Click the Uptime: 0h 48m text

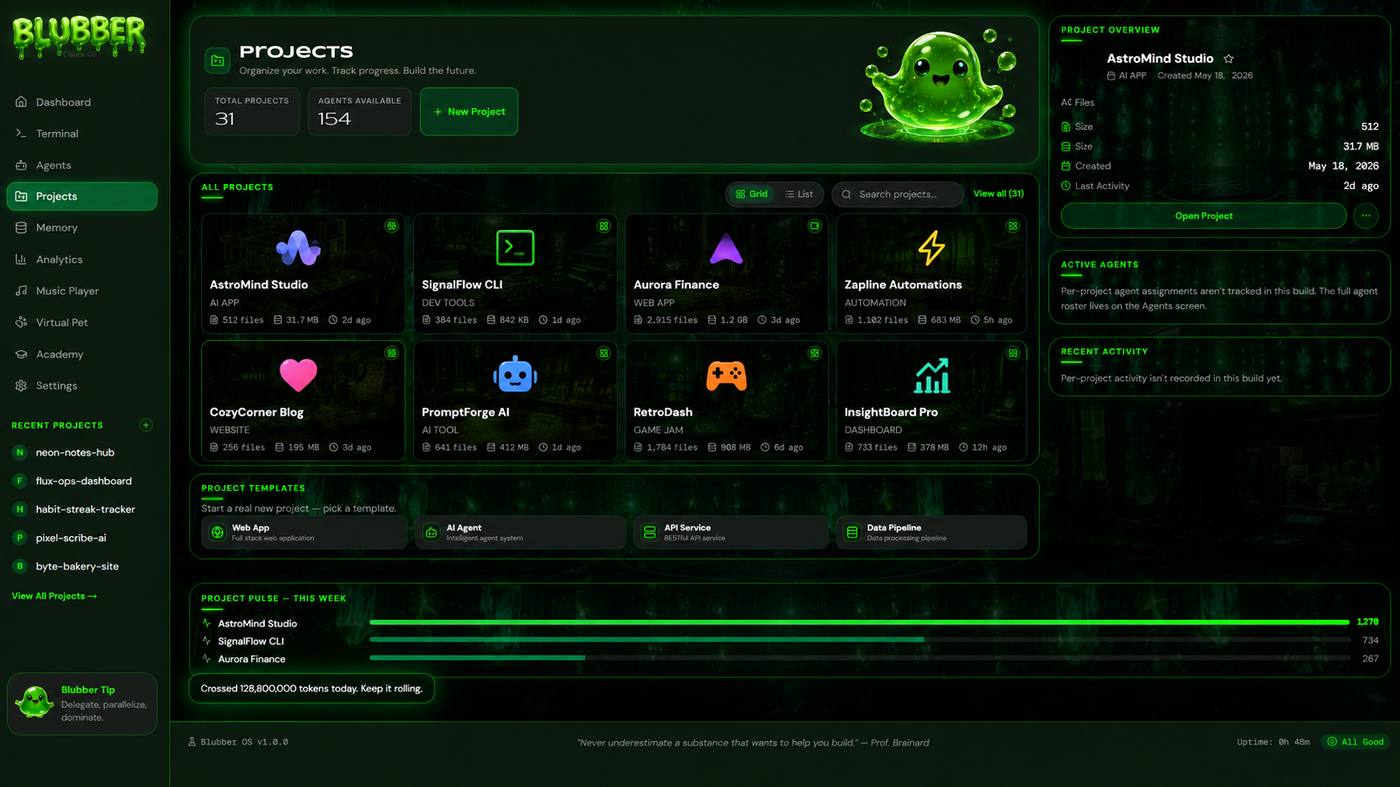(x=1273, y=742)
